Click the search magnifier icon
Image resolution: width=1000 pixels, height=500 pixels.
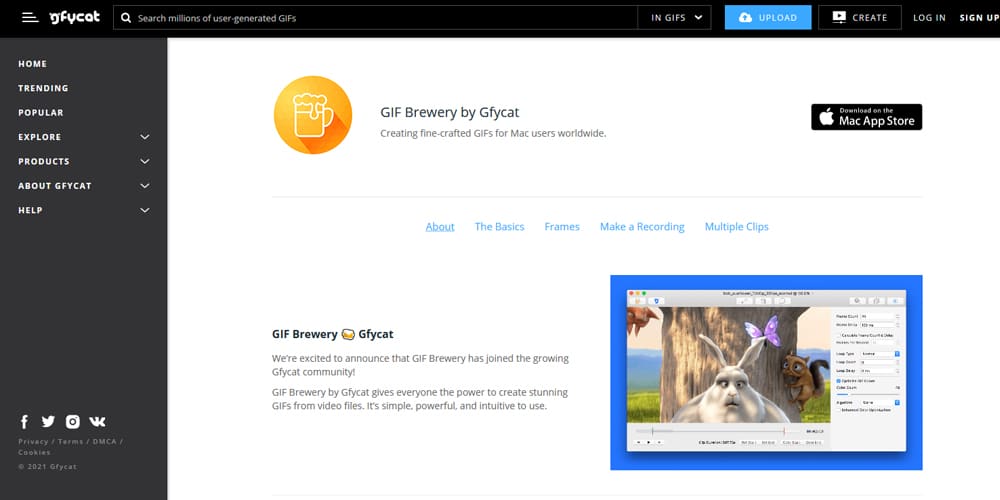(126, 18)
